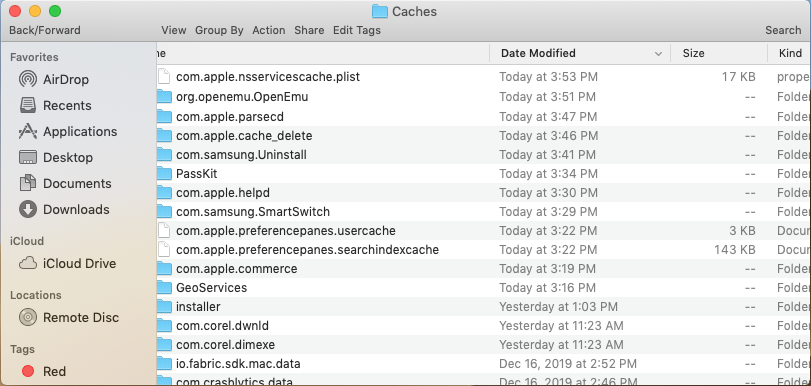Open Remote Disc under Locations

pos(69,317)
